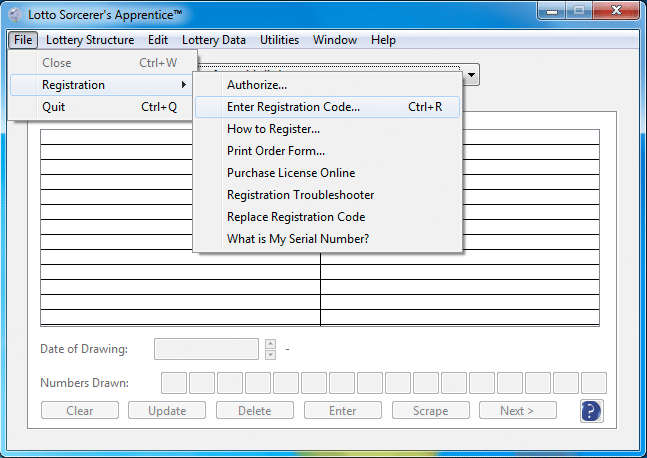The height and width of the screenshot is (458, 647).
Task: Click the Lotto Sorcerer's Apprentice title bar icon
Action: (x=14, y=15)
